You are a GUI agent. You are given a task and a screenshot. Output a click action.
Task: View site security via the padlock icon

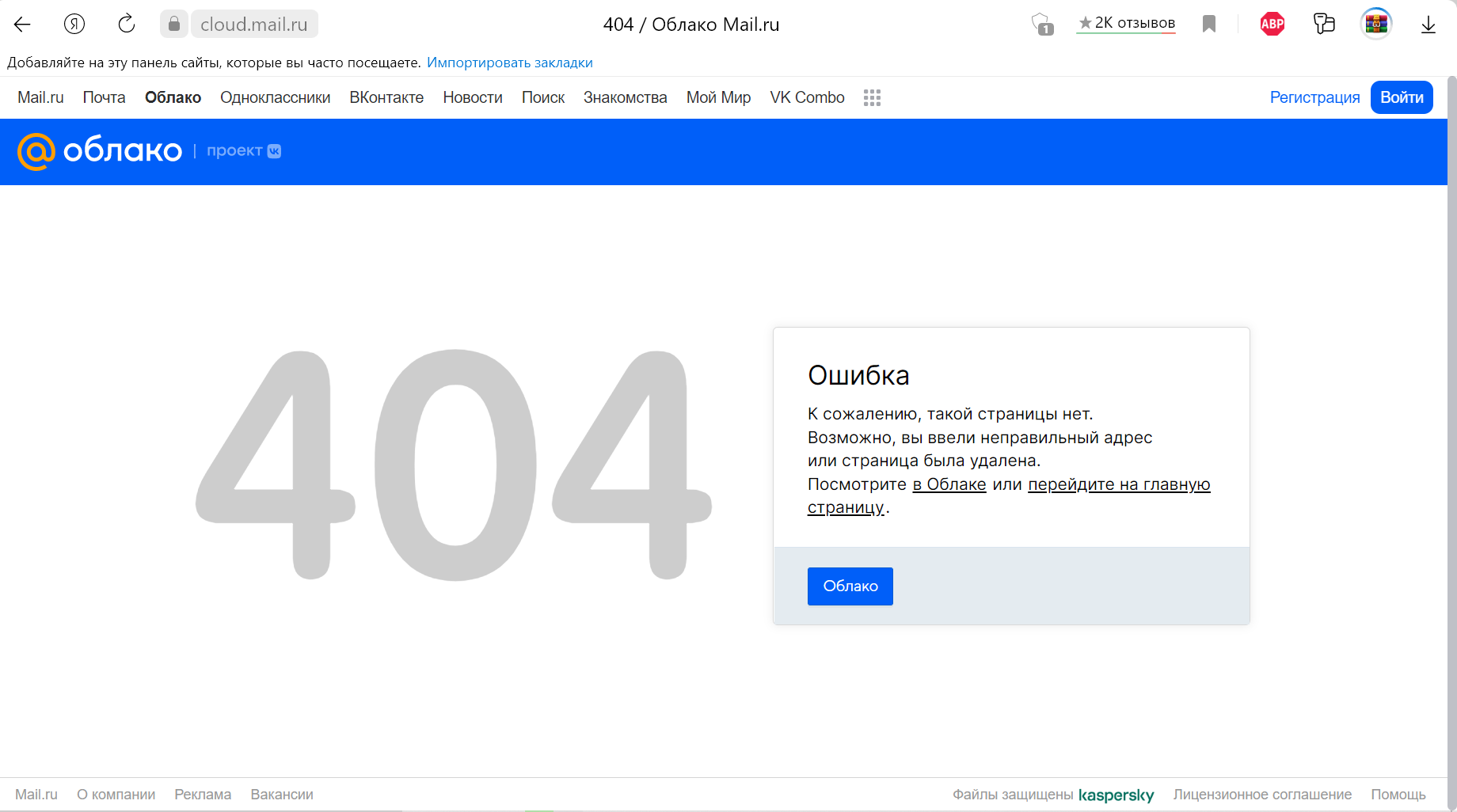(174, 25)
